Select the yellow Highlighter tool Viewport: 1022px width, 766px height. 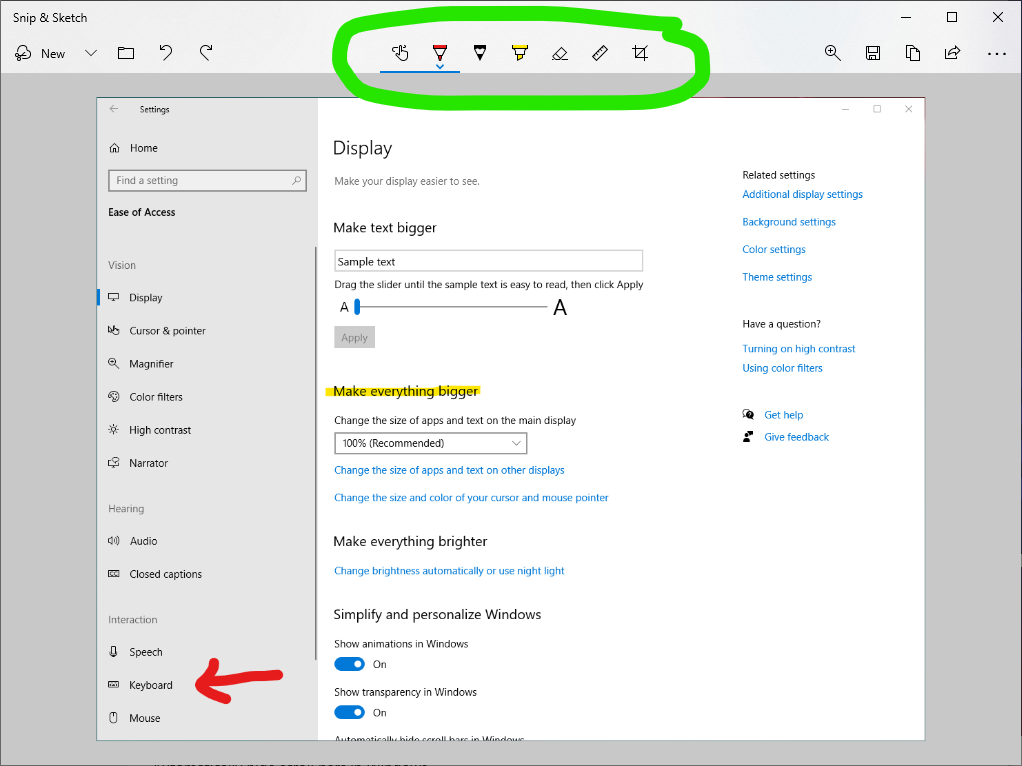(x=520, y=53)
